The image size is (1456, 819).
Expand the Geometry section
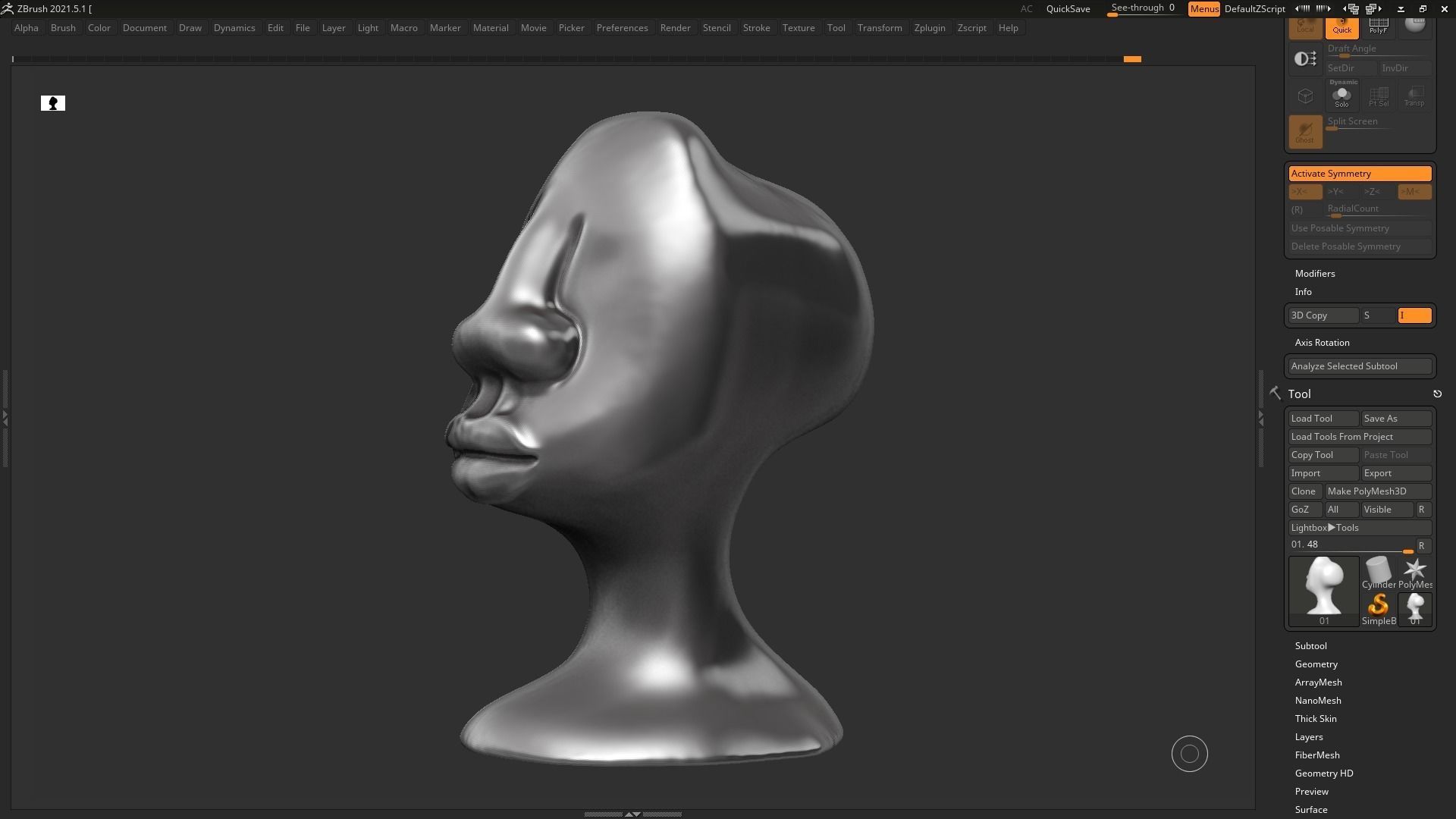[1316, 664]
